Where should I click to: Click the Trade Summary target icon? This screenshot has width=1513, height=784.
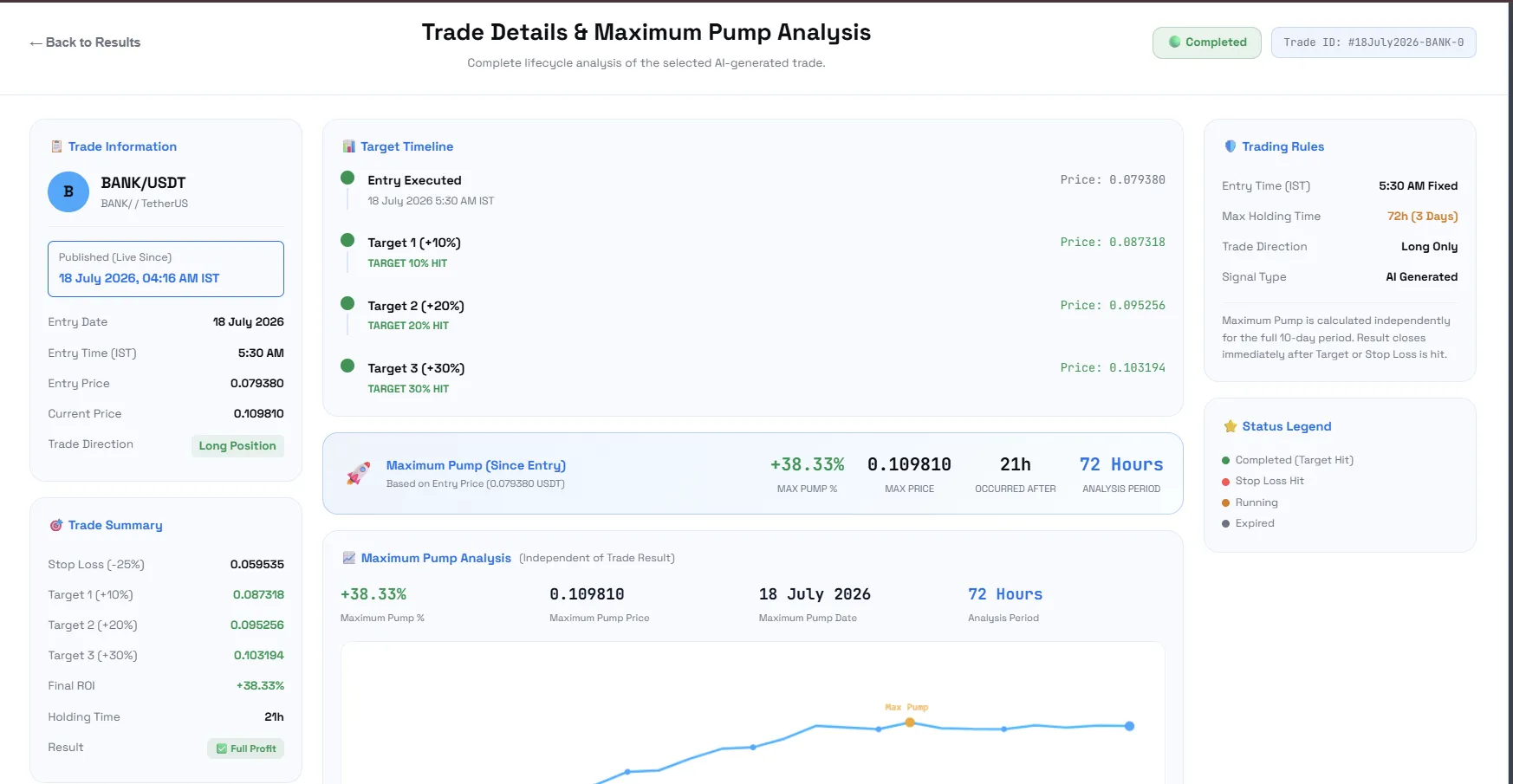(x=56, y=525)
